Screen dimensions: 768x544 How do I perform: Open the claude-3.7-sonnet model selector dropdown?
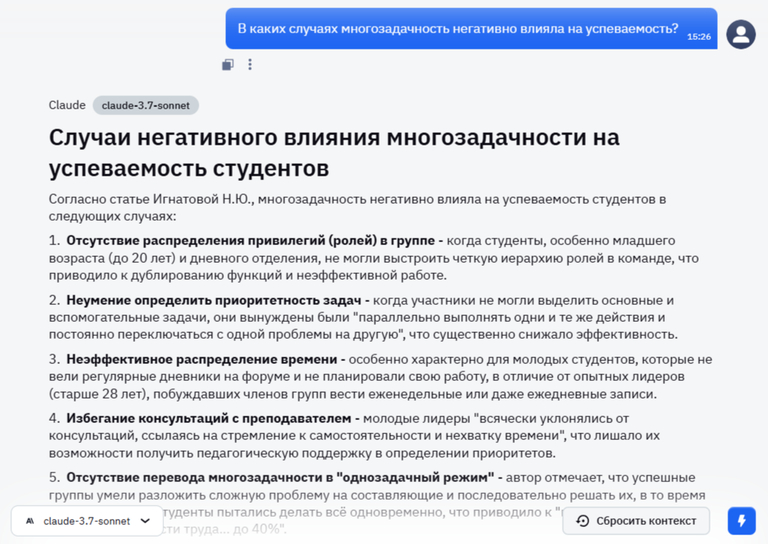point(87,521)
